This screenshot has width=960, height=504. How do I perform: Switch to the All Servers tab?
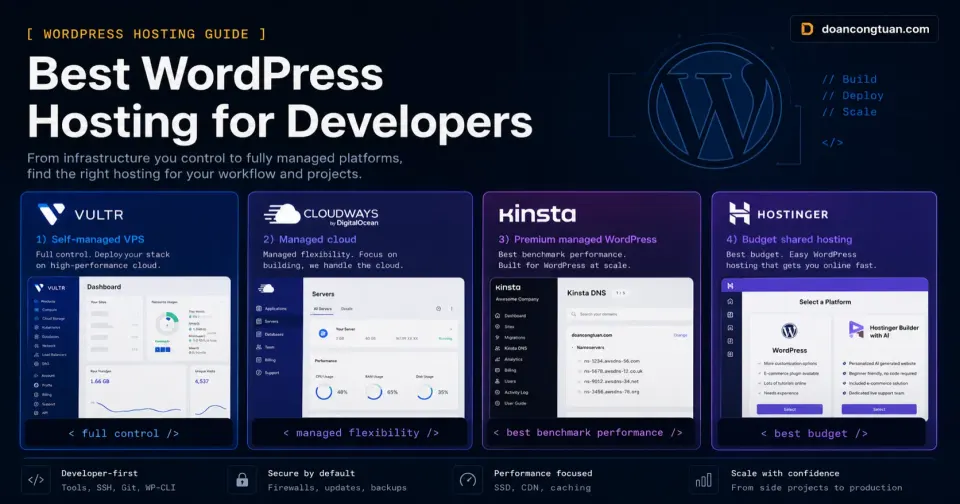click(x=323, y=309)
